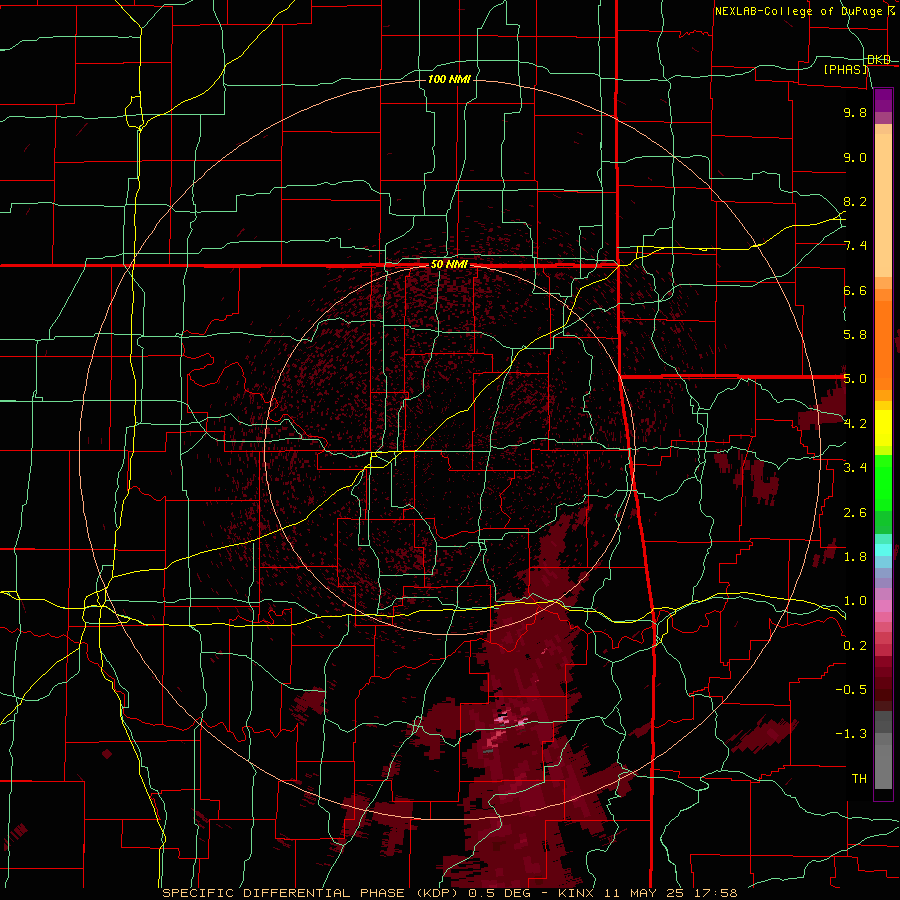The height and width of the screenshot is (900, 900).
Task: Click the NEXLAB-College of DuPage label
Action: (x=798, y=11)
